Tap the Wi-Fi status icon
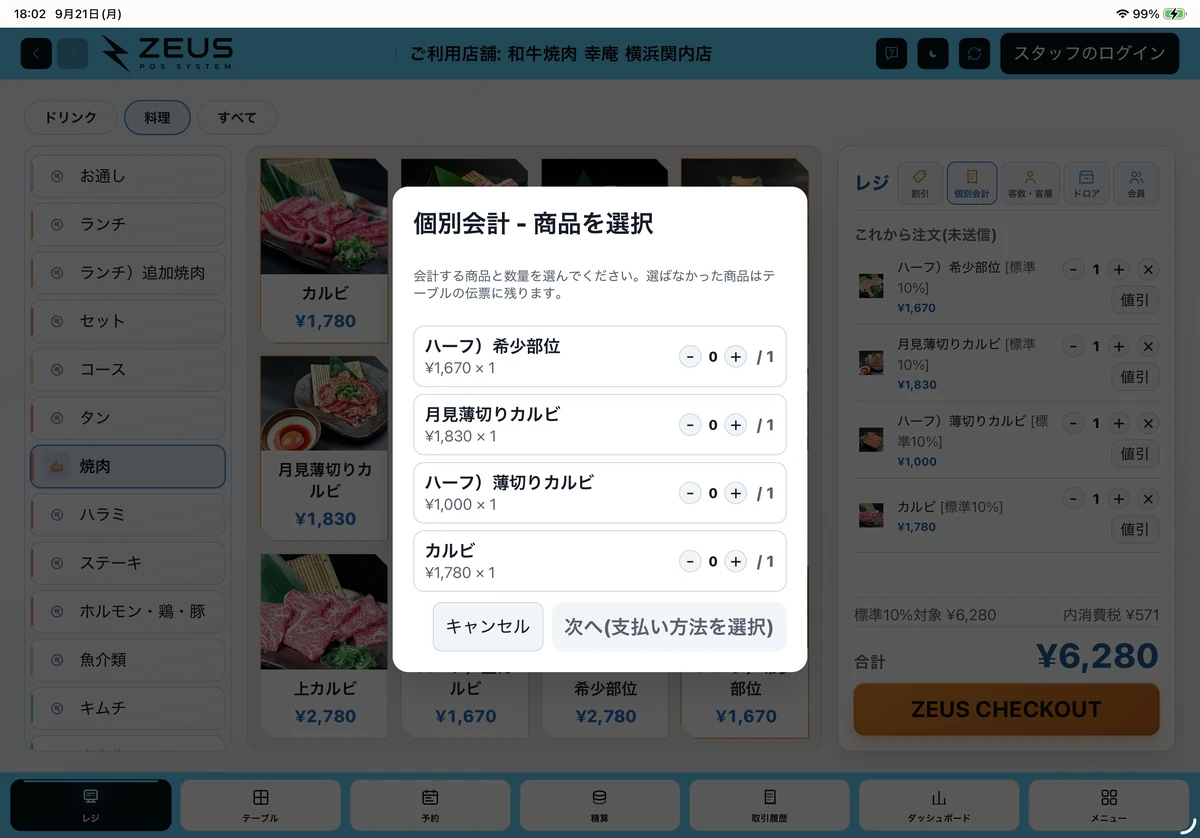Image resolution: width=1200 pixels, height=838 pixels. (1123, 14)
